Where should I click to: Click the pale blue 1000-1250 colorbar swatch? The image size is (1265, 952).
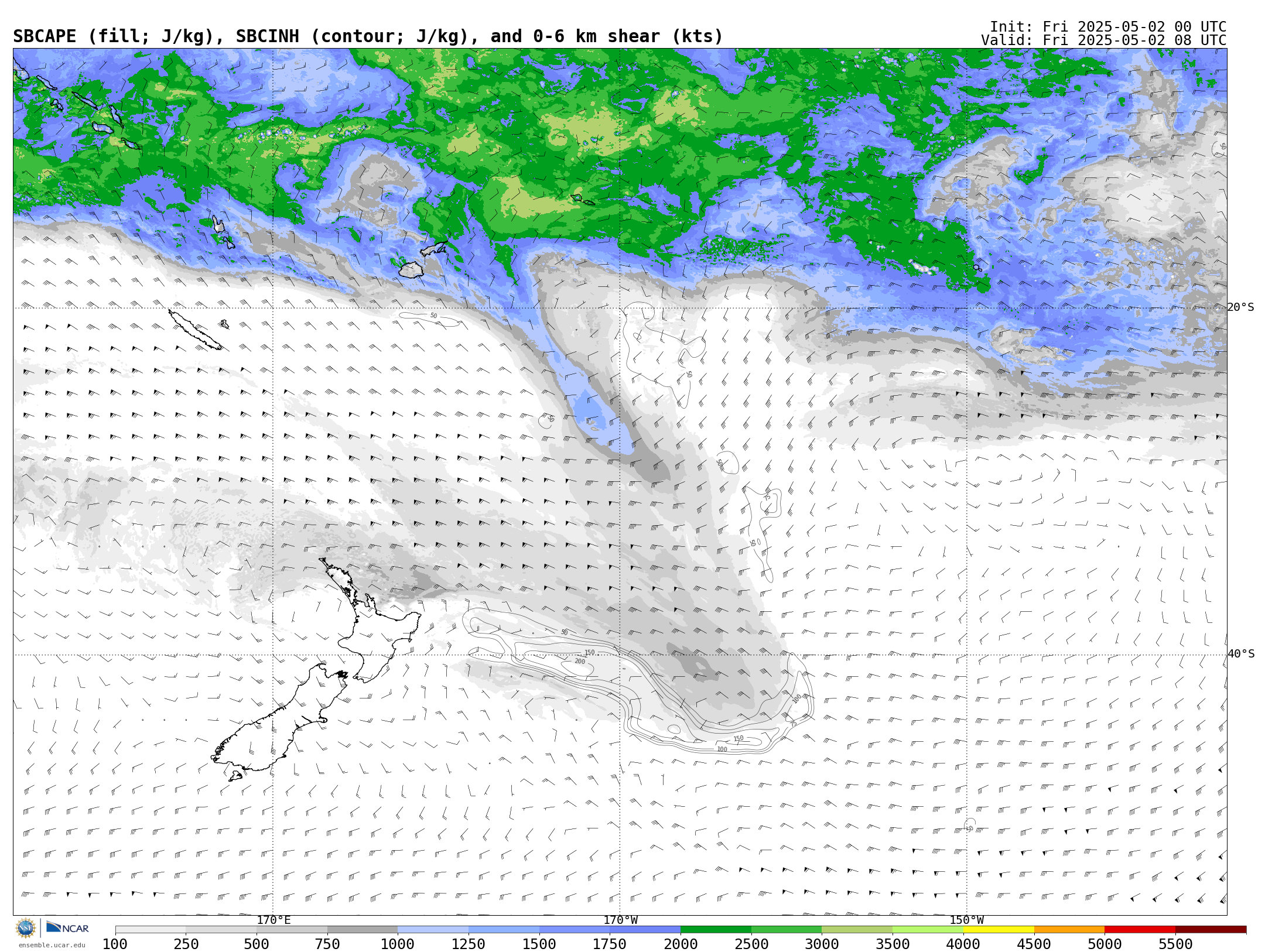[433, 930]
